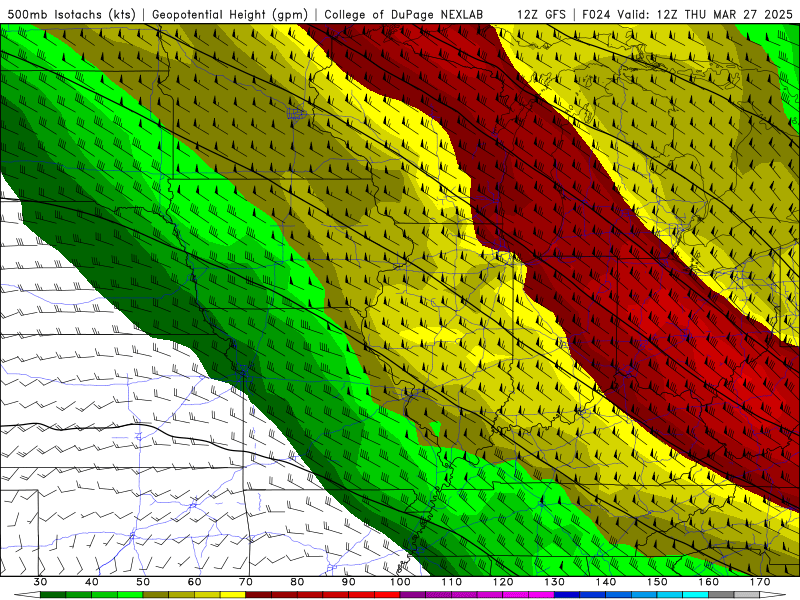Click the legend value "80"
This screenshot has width=800, height=600.
pos(297,582)
